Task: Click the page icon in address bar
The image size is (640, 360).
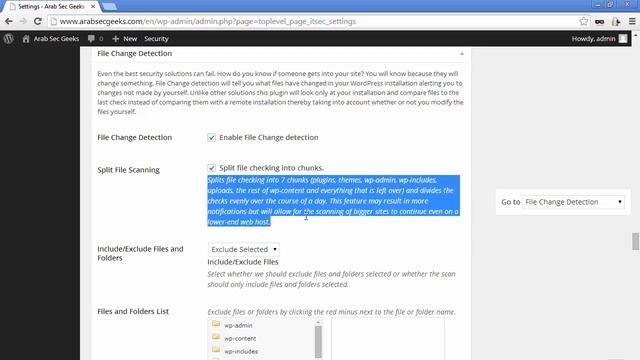Action: [x=53, y=21]
